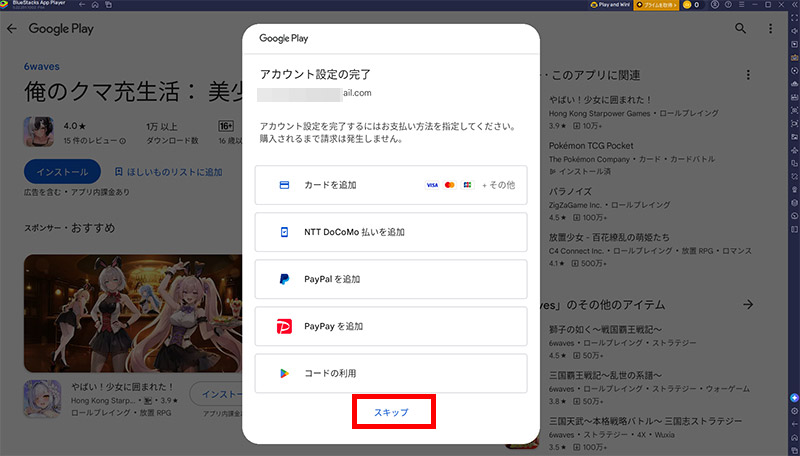
Task: Click the volume icon in BlueStacks sidebar
Action: pos(794,31)
